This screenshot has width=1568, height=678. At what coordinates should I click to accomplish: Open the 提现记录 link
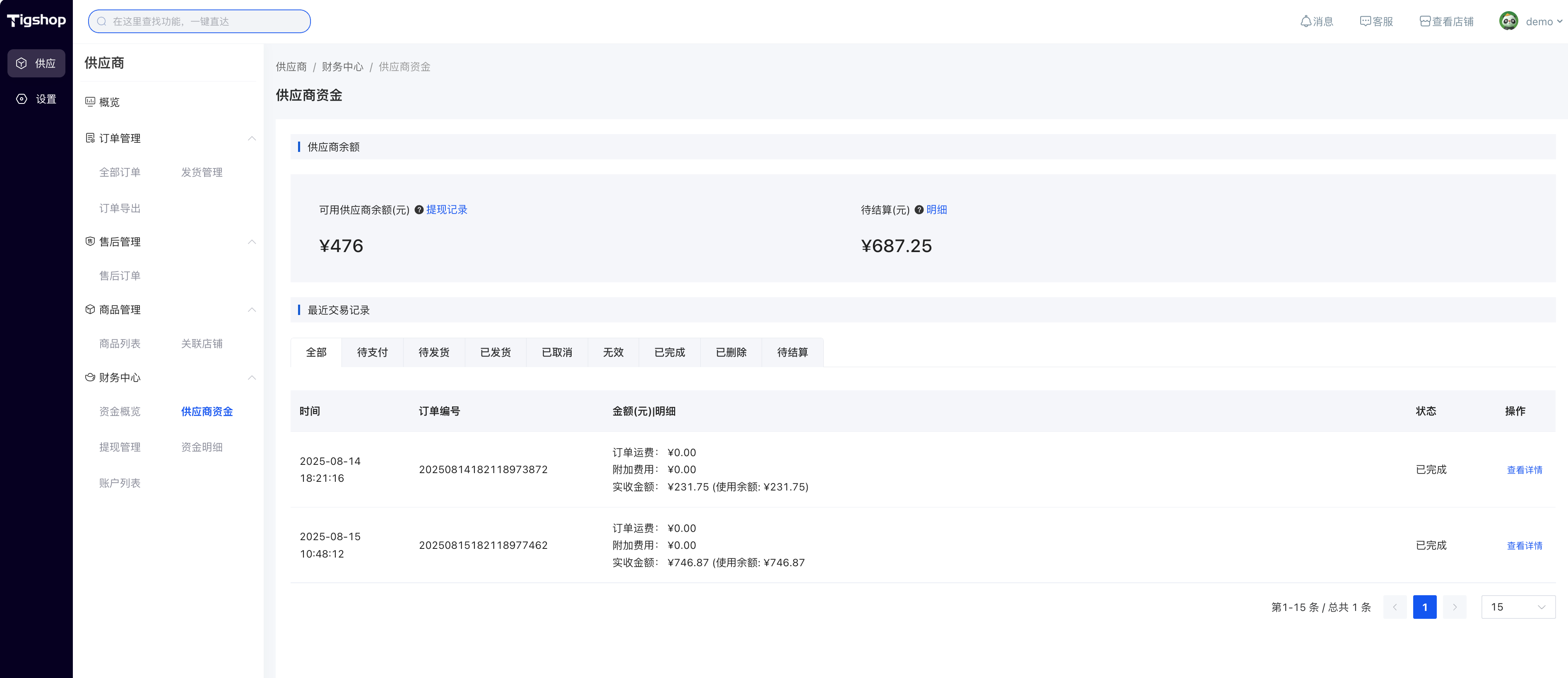click(447, 210)
